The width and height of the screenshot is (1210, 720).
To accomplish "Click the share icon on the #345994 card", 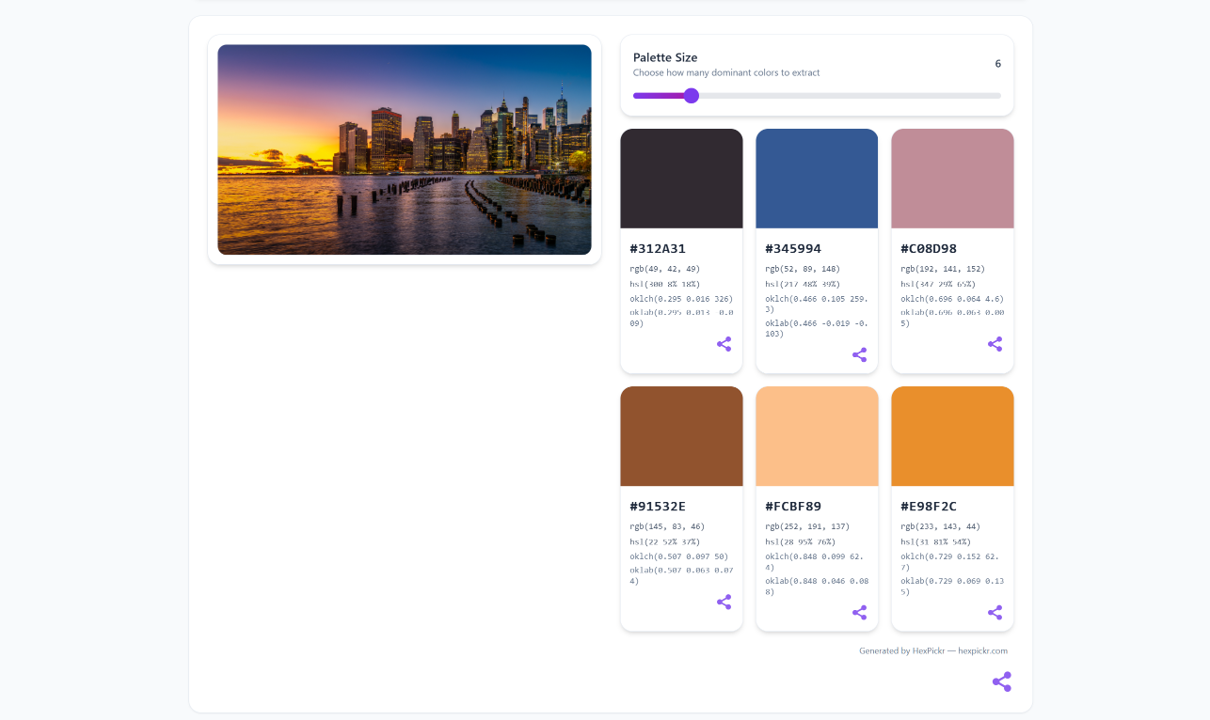I will [859, 354].
